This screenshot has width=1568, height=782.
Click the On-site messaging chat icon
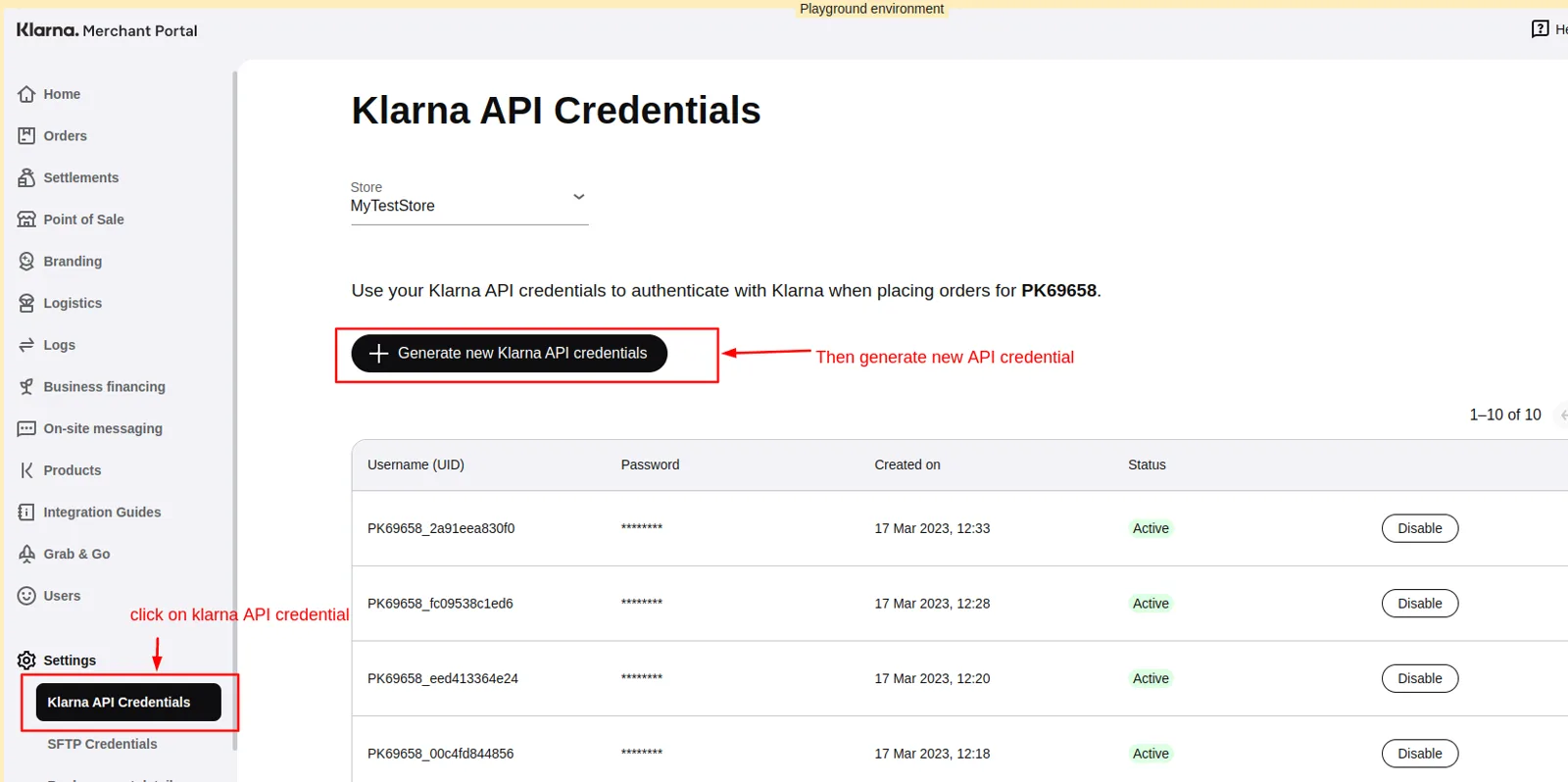tap(26, 428)
